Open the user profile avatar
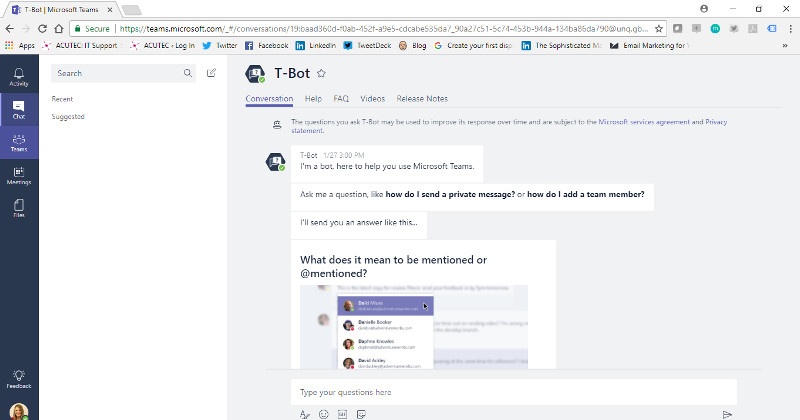800x420 pixels. (x=19, y=411)
